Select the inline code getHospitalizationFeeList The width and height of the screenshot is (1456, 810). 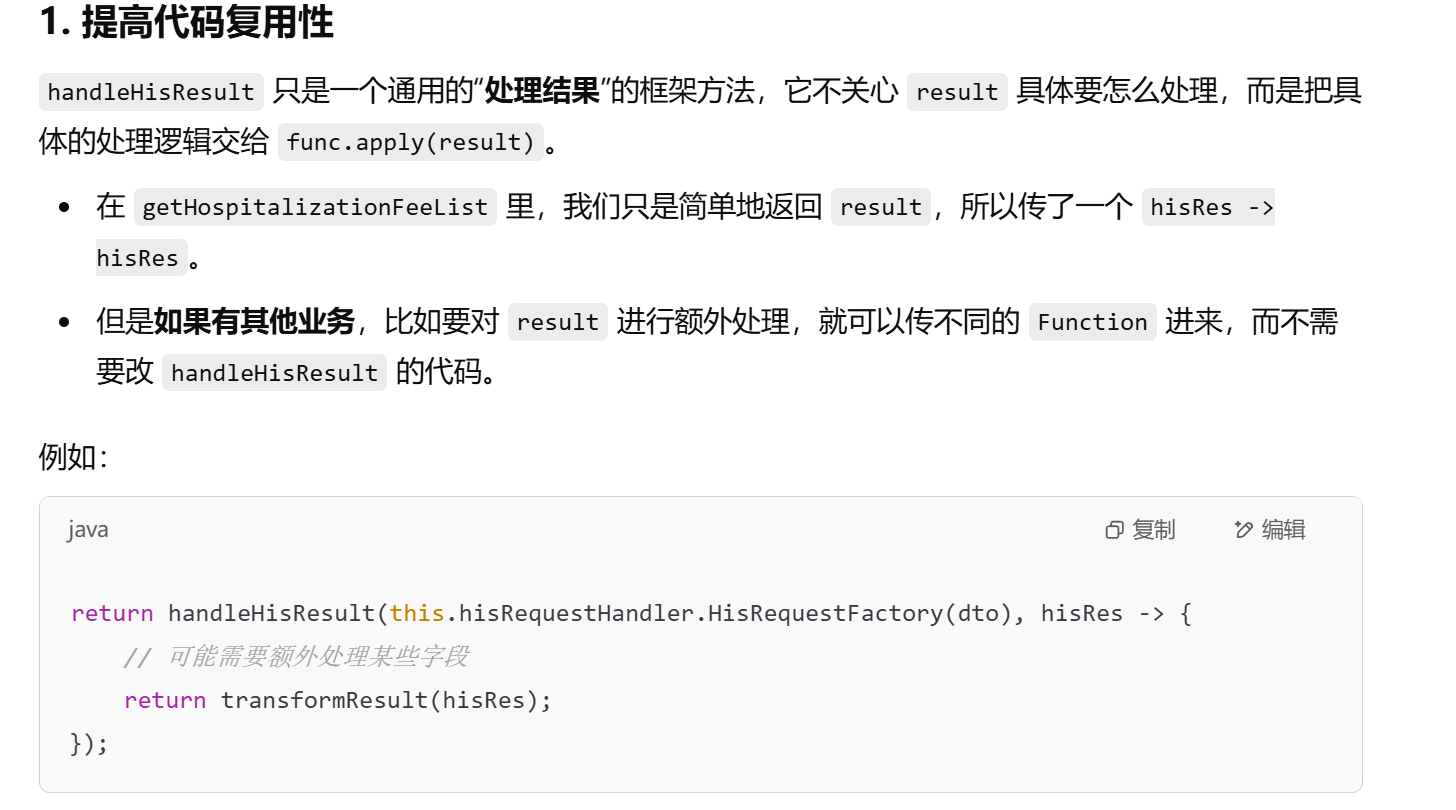(x=314, y=207)
